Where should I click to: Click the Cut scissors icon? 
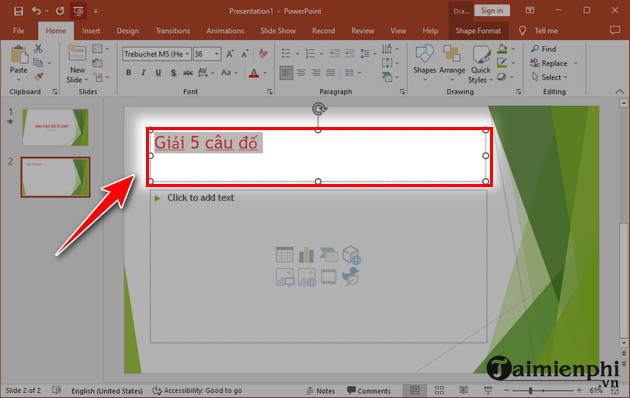tap(38, 49)
